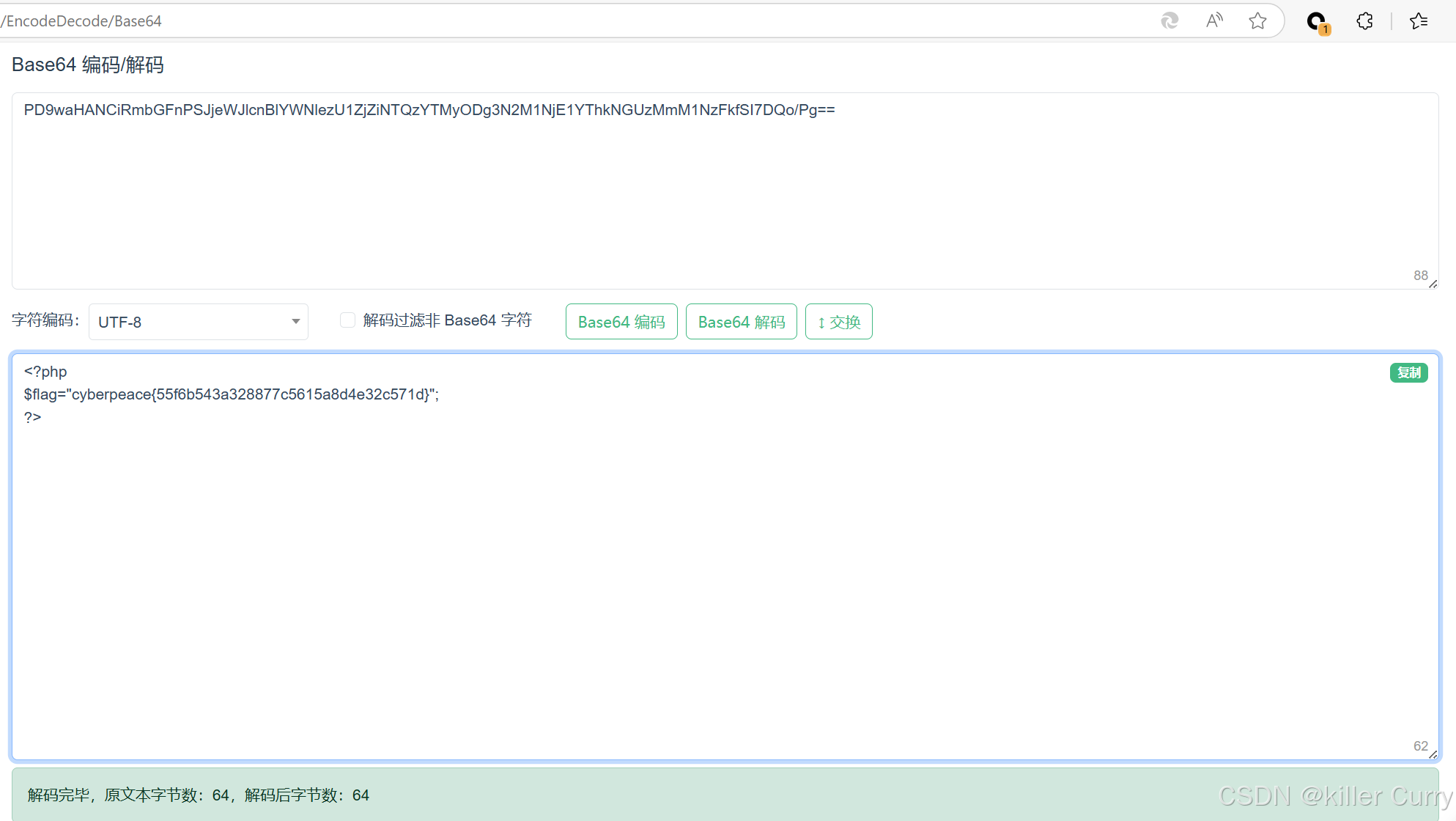Screen dimensions: 1456x821
Task: Click the resize handle of the output textarea
Action: tap(1433, 754)
